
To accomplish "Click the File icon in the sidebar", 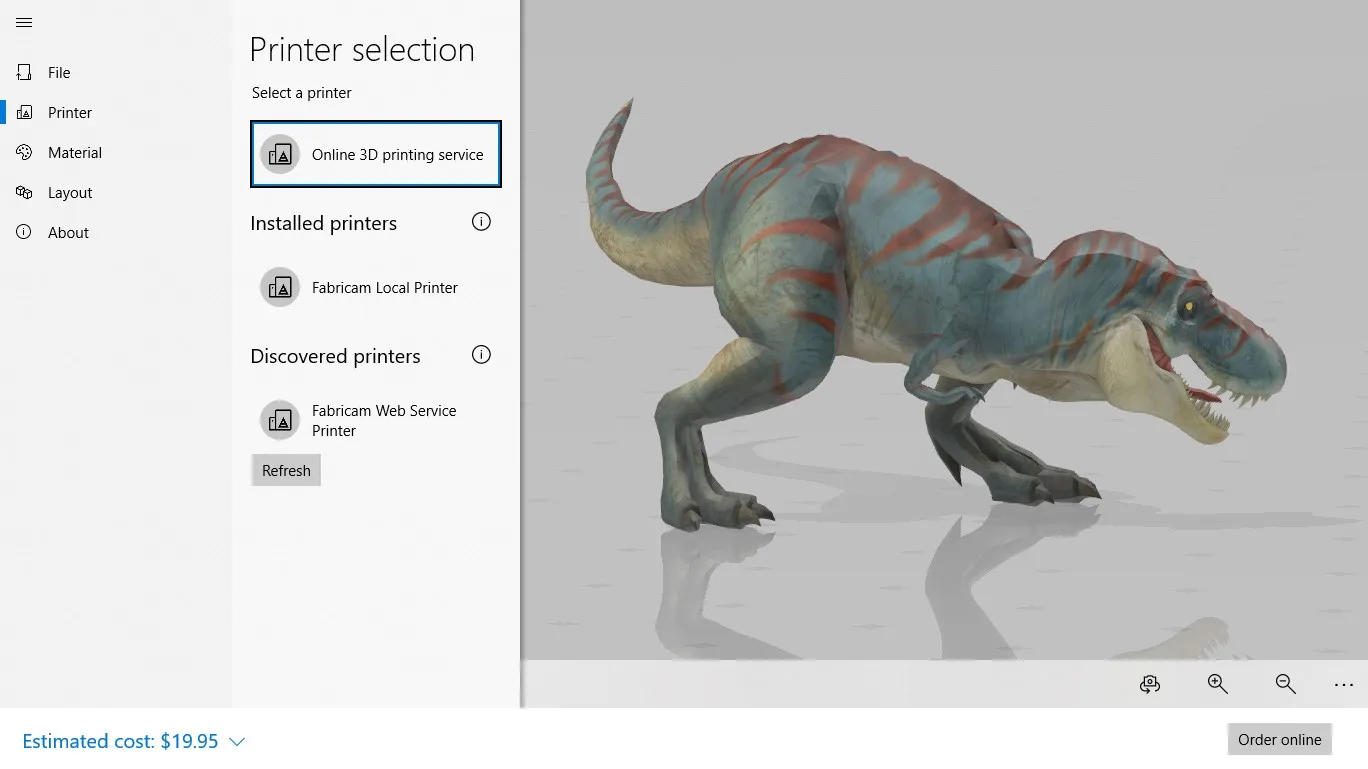I will 24,72.
